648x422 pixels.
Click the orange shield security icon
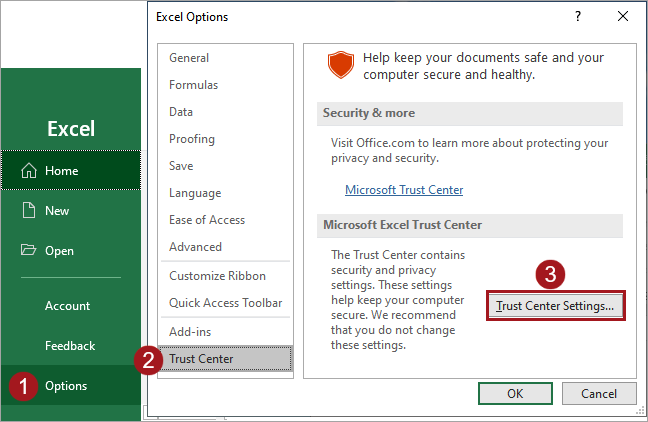pos(341,65)
